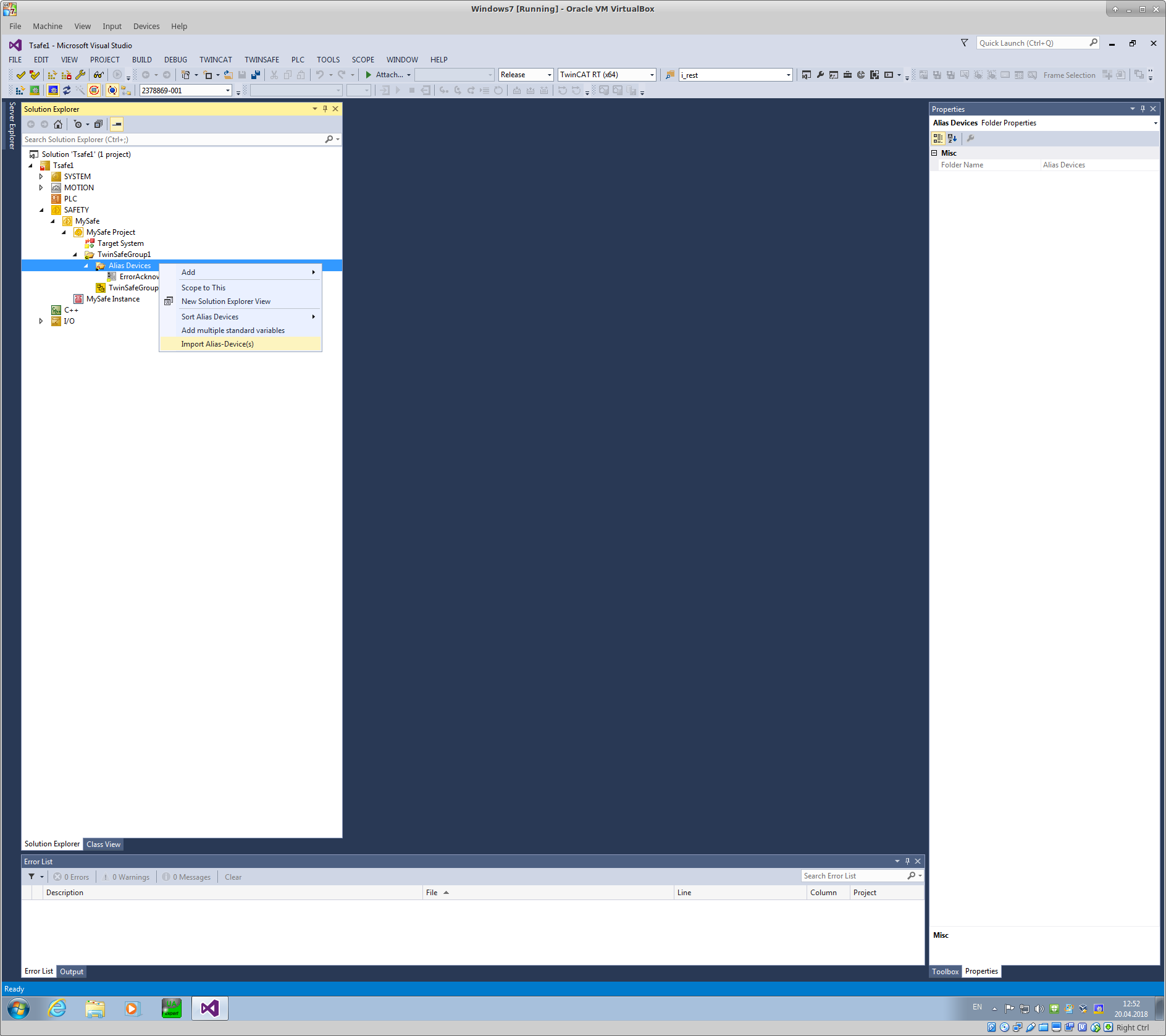Viewport: 1166px width, 1036px height.
Task: Click the Home icon in Solution Explorer toolbar
Action: (58, 124)
